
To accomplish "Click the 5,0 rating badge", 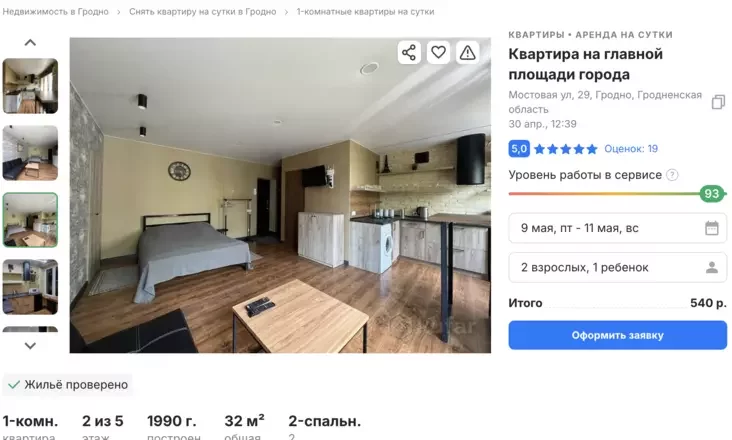I will 519,149.
